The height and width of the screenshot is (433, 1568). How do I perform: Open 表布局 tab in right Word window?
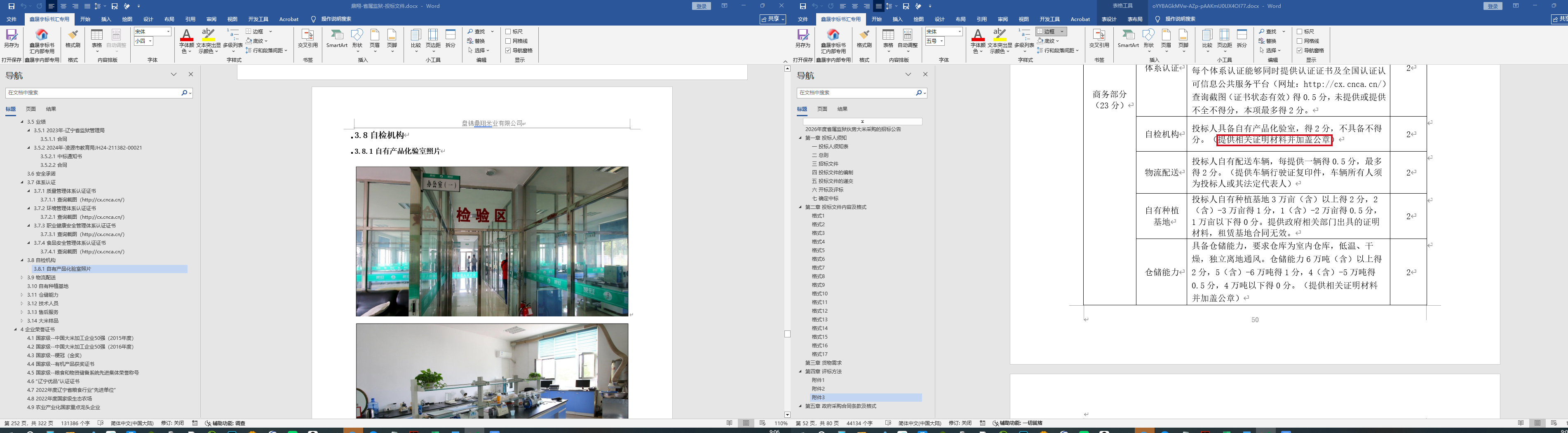[x=1135, y=19]
